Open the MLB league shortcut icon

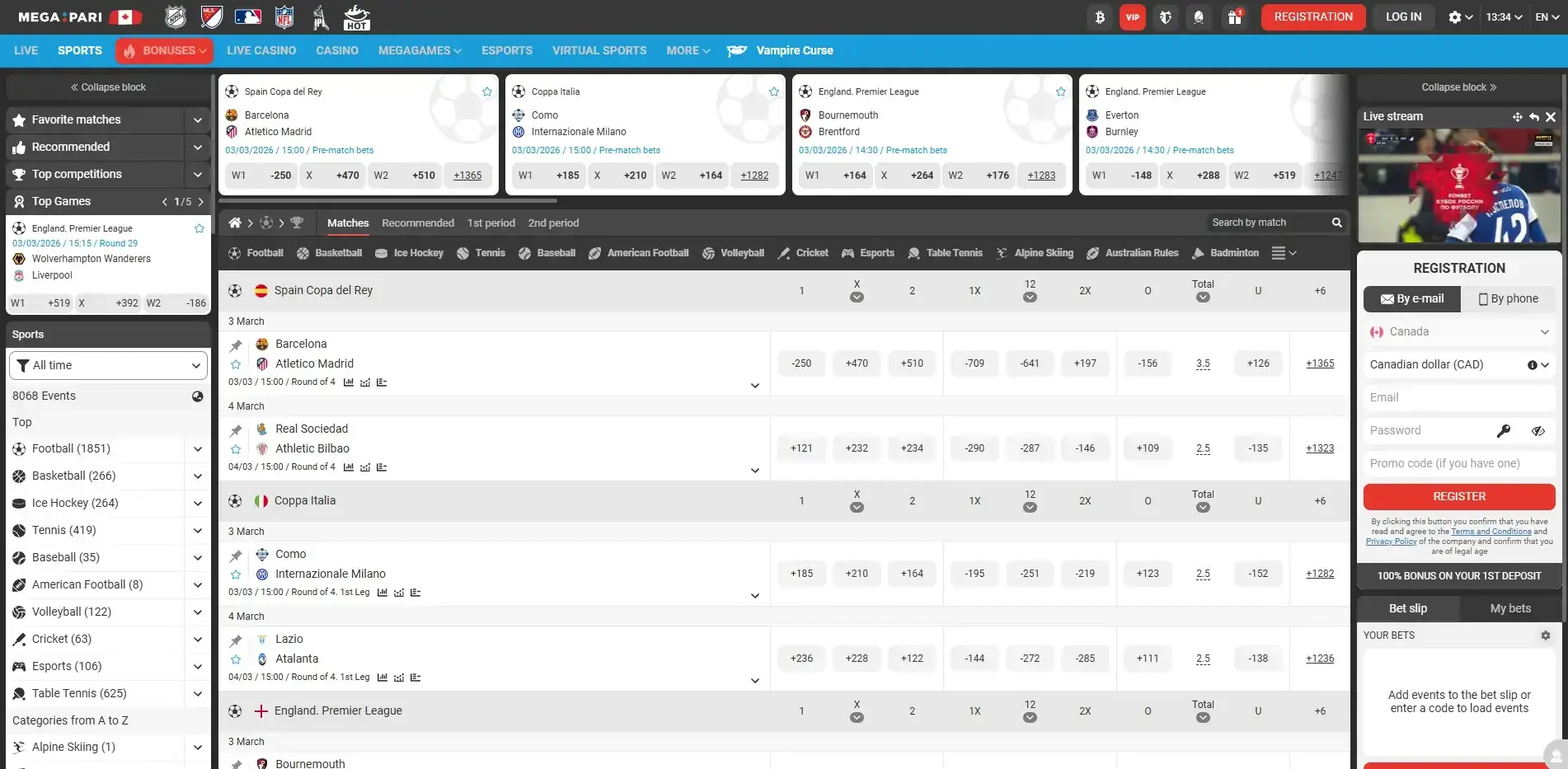click(248, 17)
